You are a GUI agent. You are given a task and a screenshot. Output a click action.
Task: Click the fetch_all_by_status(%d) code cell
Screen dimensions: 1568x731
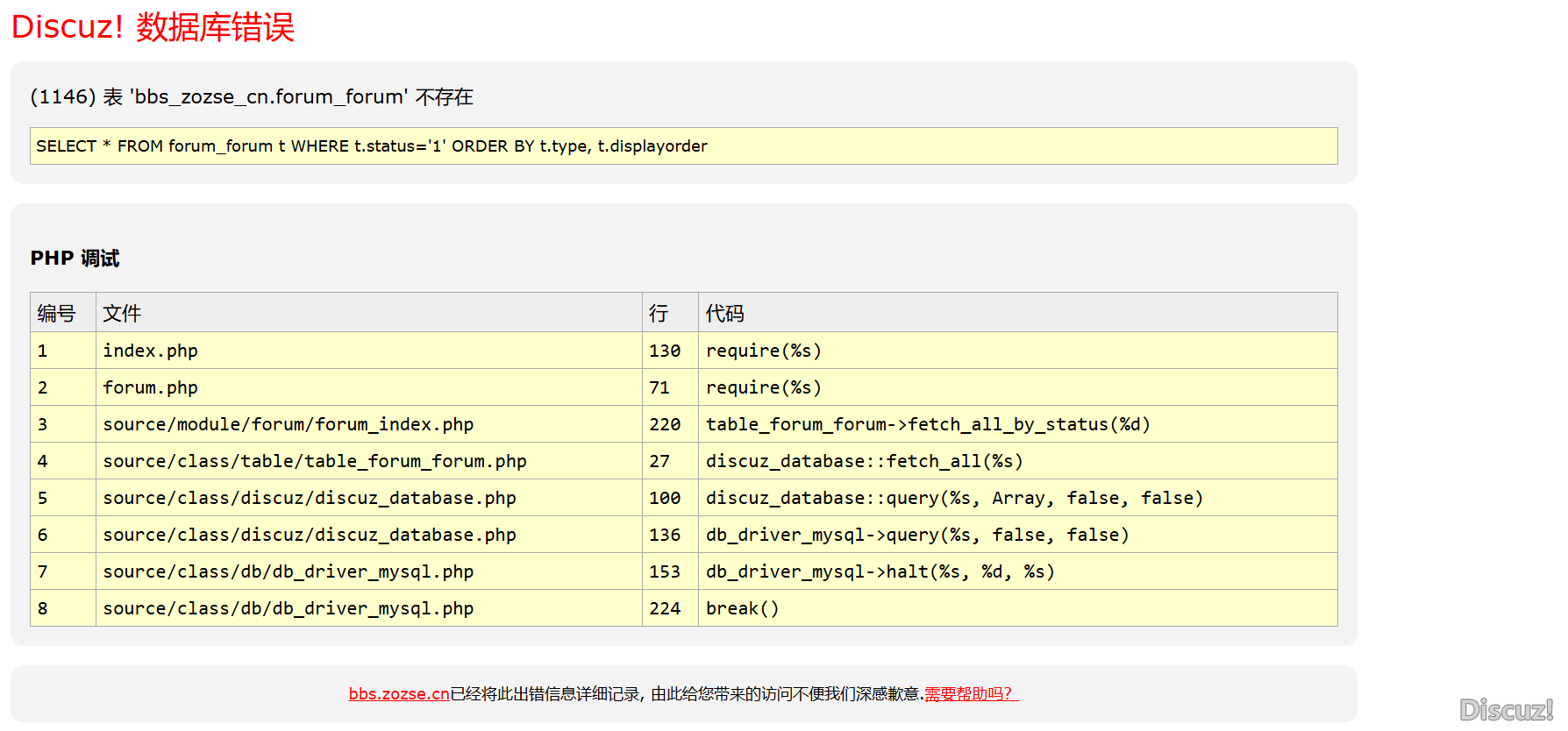(927, 424)
